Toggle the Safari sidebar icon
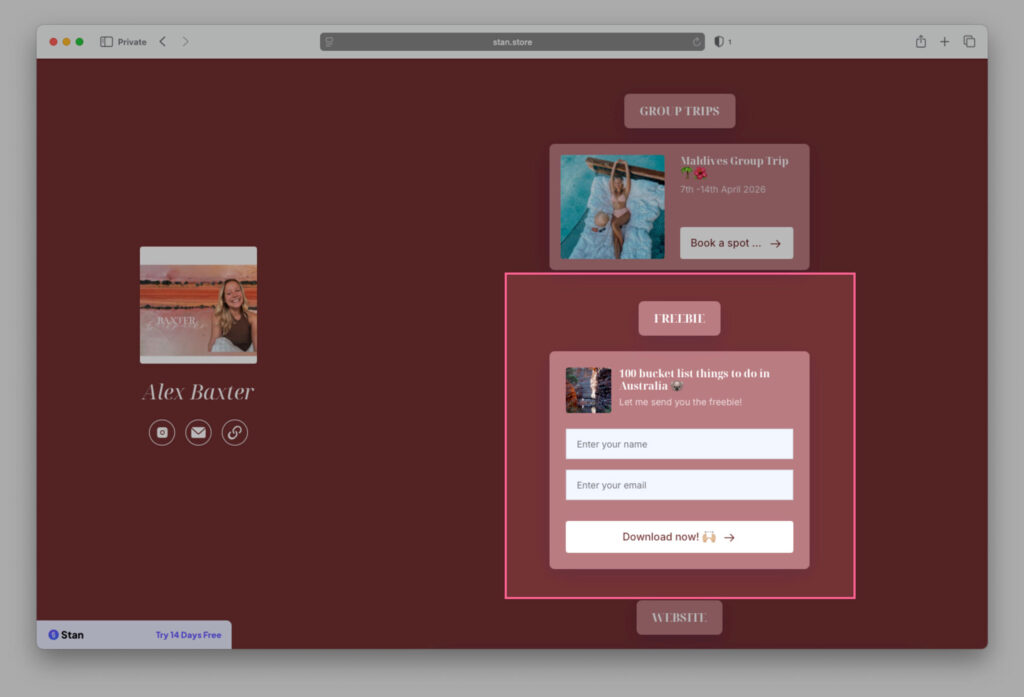Screen dimensions: 1024x697 106,42
